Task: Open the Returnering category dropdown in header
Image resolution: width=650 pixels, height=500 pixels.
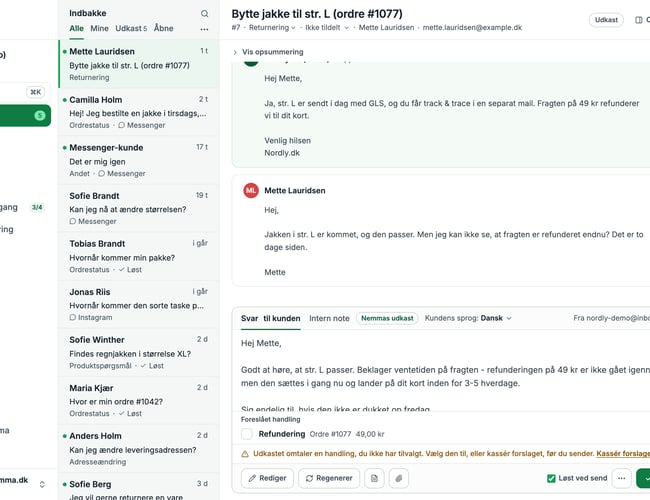Action: (x=272, y=28)
